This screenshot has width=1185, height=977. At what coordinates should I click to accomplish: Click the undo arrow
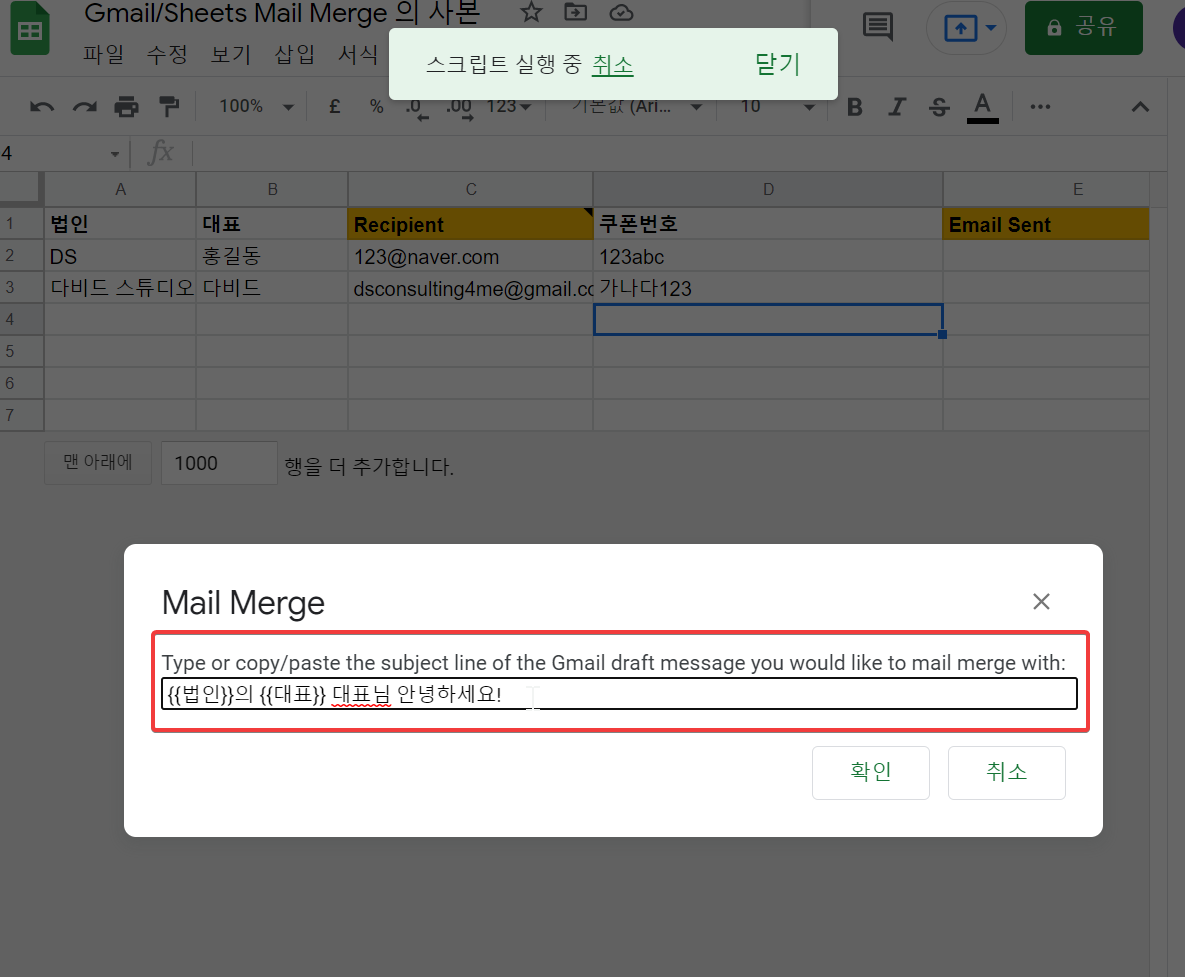tap(42, 107)
